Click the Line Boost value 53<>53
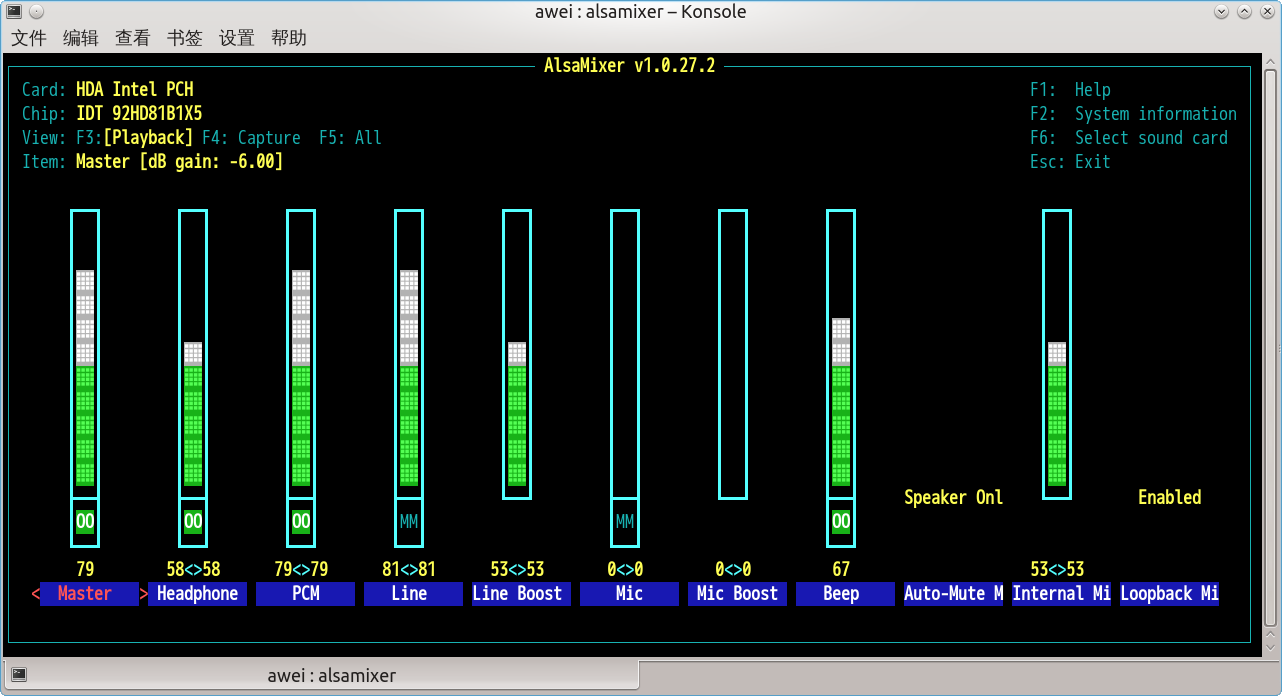Screen dimensions: 1282x696 click(517, 569)
